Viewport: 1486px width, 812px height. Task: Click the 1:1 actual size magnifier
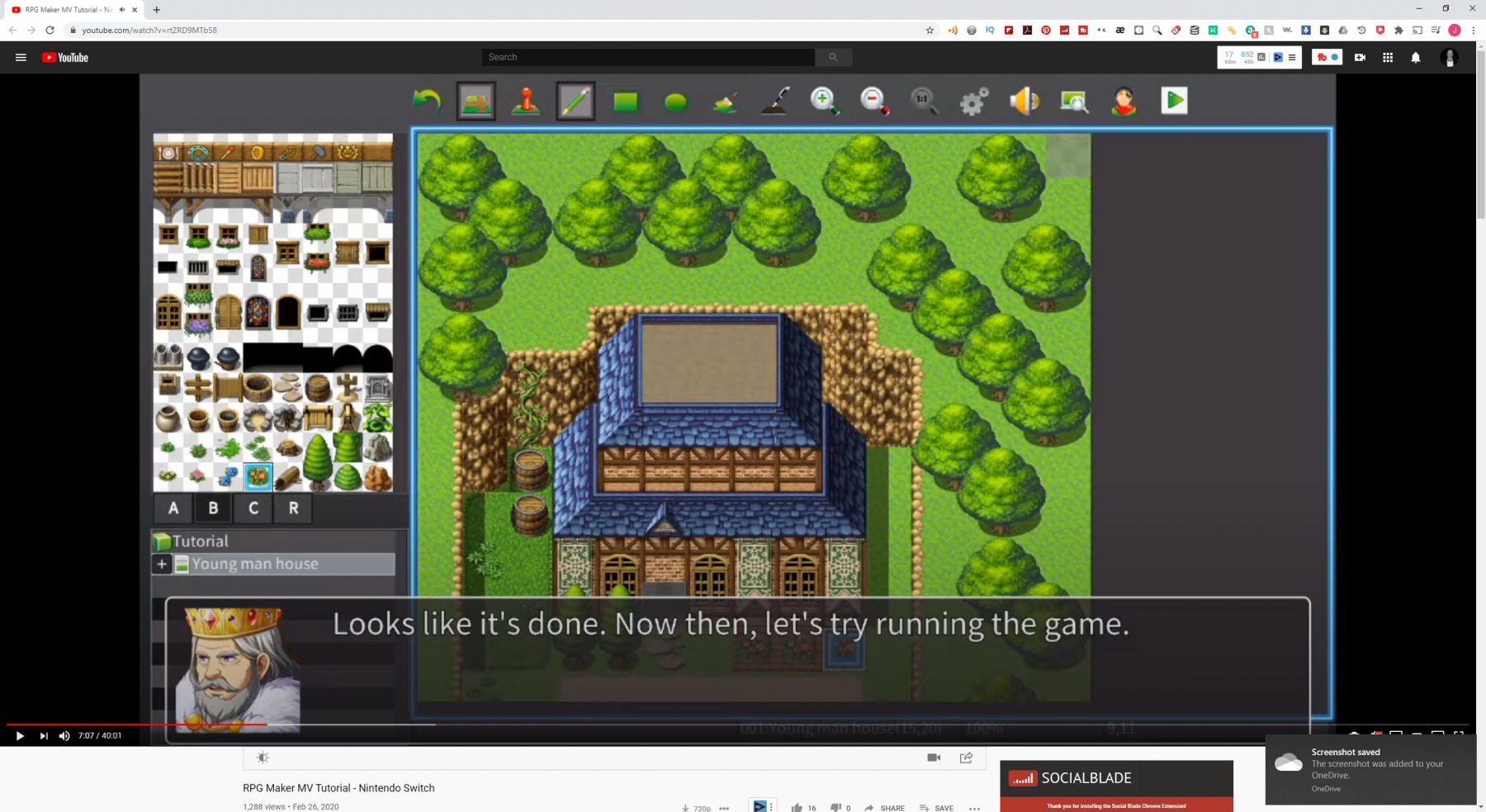pos(924,101)
